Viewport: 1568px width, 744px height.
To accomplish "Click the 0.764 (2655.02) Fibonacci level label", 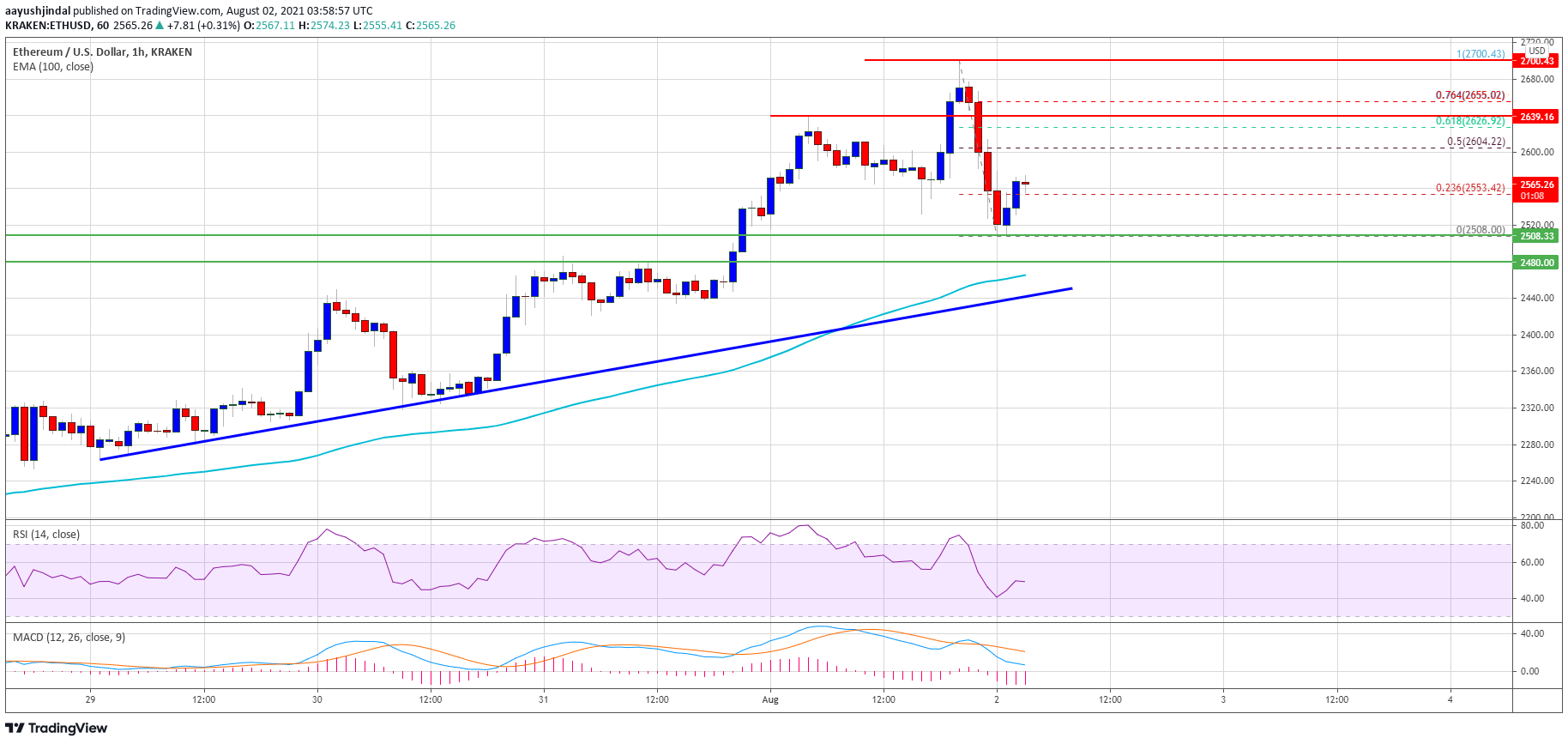I will (x=1470, y=95).
